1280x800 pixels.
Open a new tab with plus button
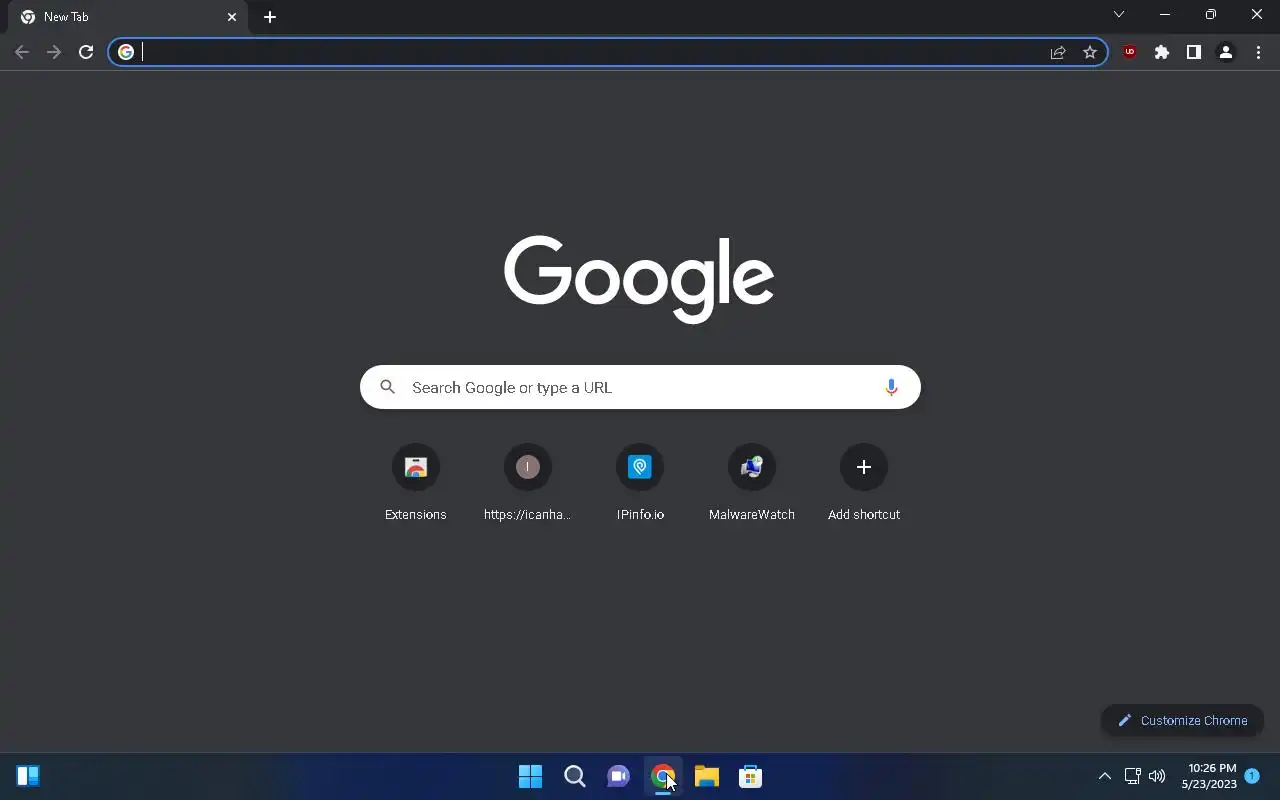[x=270, y=17]
